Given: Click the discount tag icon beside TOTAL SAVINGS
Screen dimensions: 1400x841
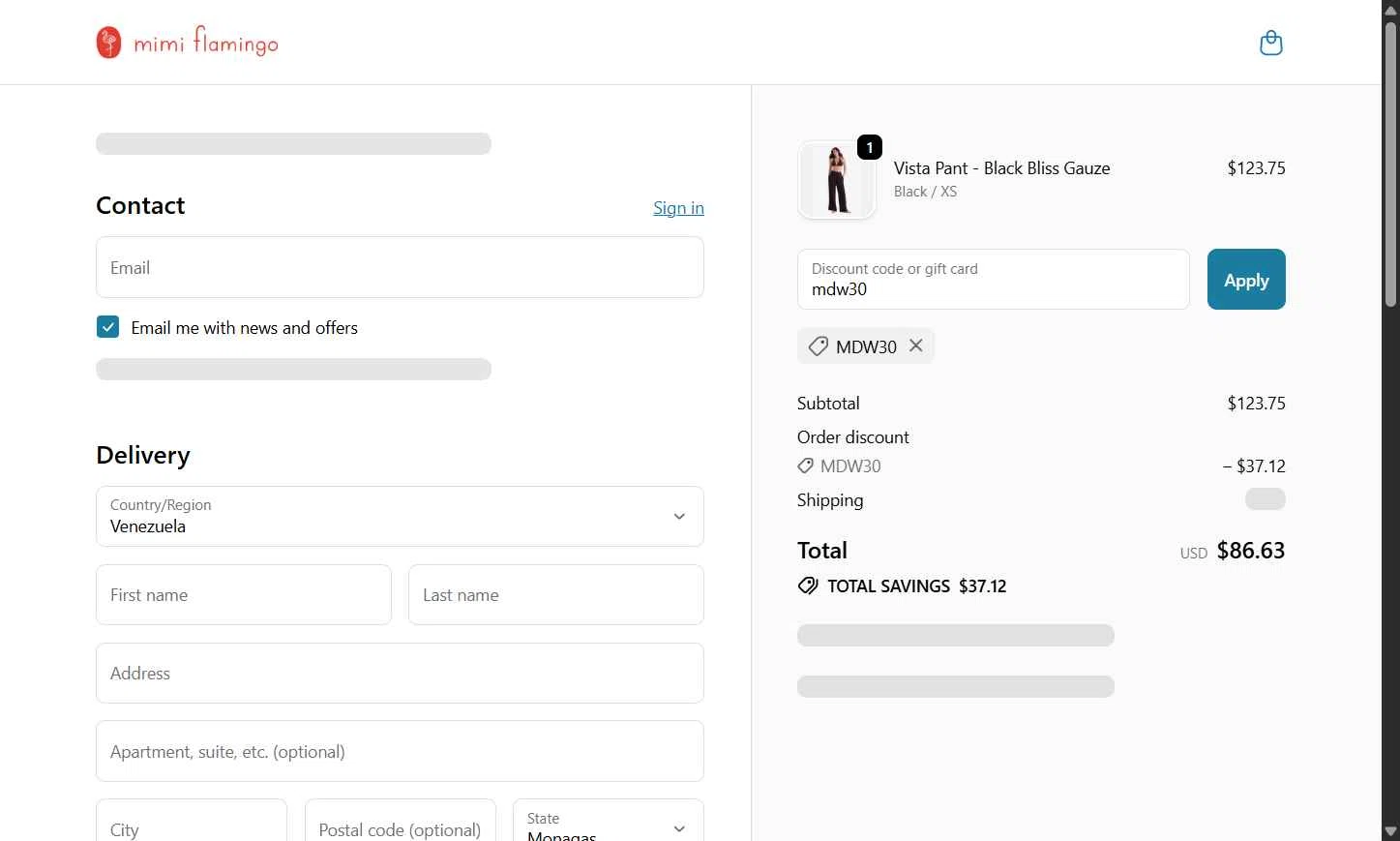Looking at the screenshot, I should pos(808,586).
